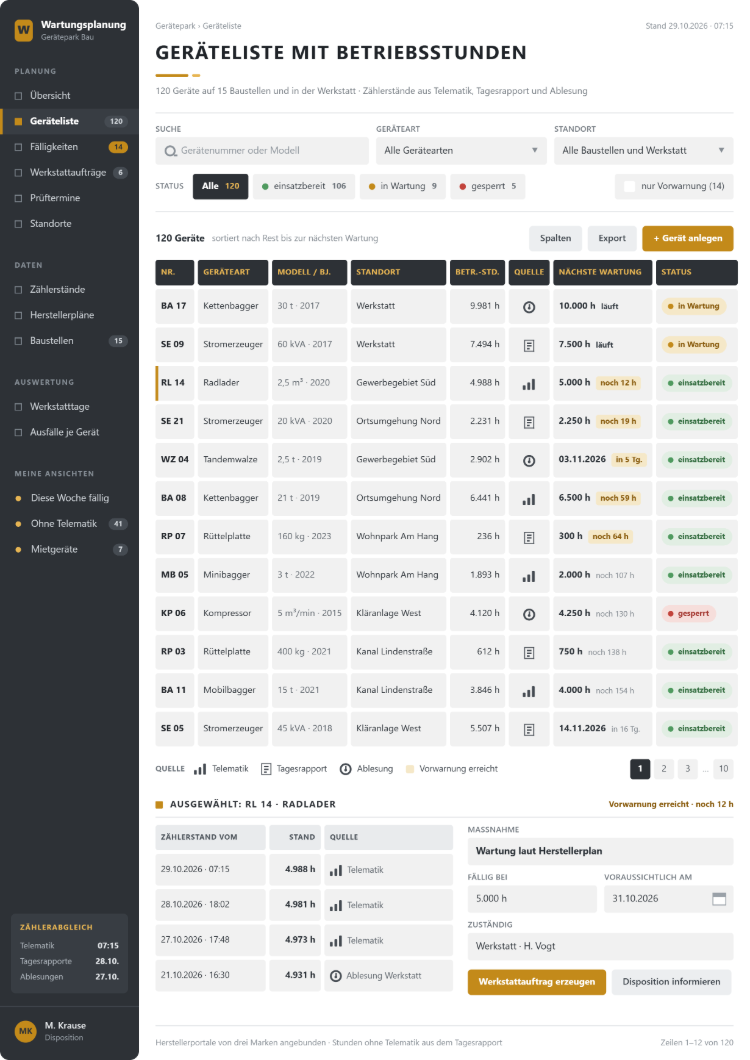Click Disposition informieren button
750x1060 pixels.
[x=672, y=982]
